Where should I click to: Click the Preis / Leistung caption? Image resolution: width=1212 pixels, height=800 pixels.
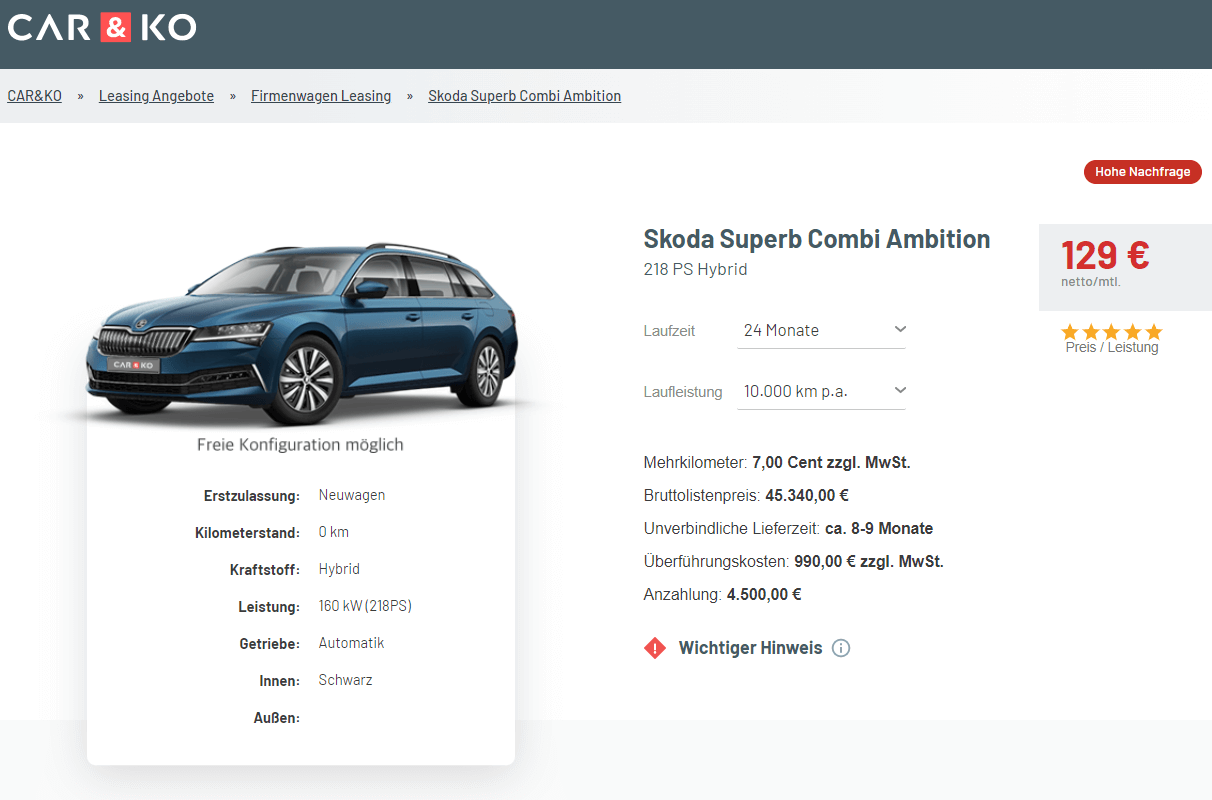(1112, 348)
